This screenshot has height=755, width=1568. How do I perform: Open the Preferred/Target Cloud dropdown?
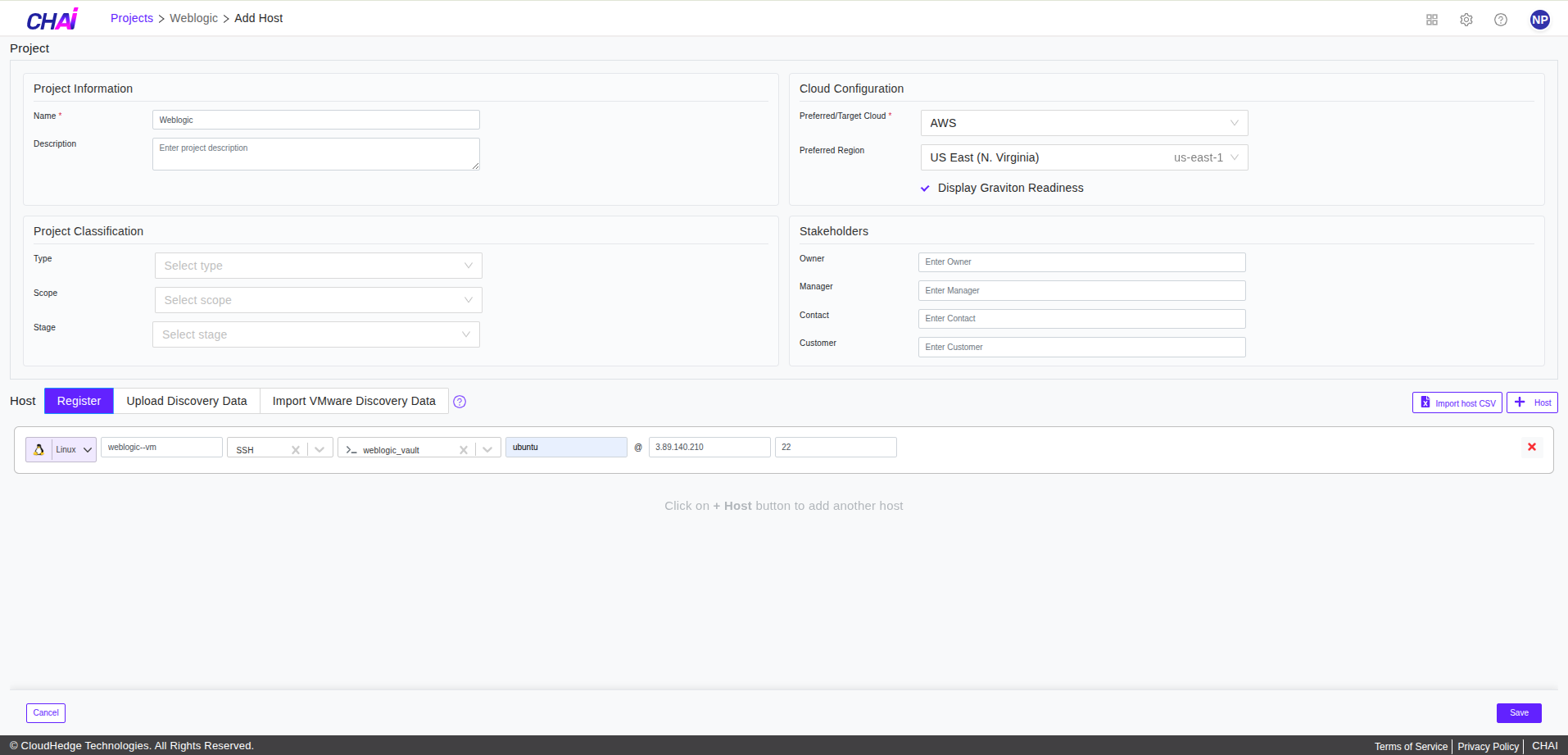click(x=1083, y=122)
